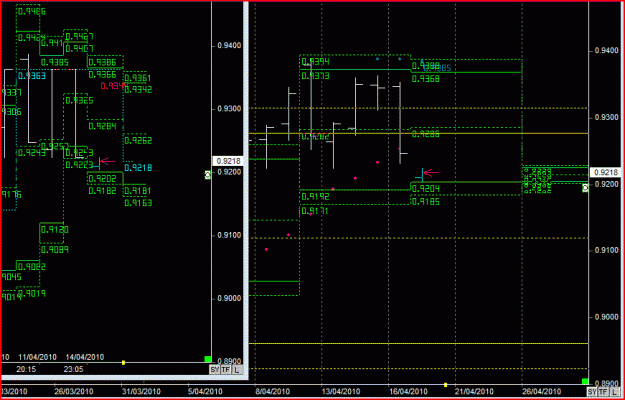The height and width of the screenshot is (400, 625).
Task: Click green status square in left chart
Action: tap(208, 359)
